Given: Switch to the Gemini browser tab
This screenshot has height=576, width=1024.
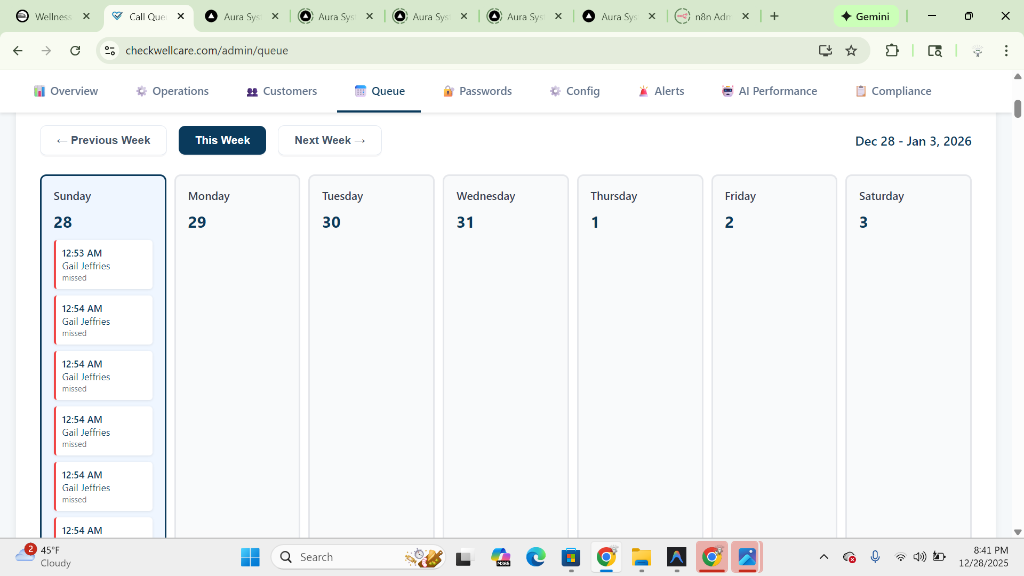Looking at the screenshot, I should [x=866, y=16].
